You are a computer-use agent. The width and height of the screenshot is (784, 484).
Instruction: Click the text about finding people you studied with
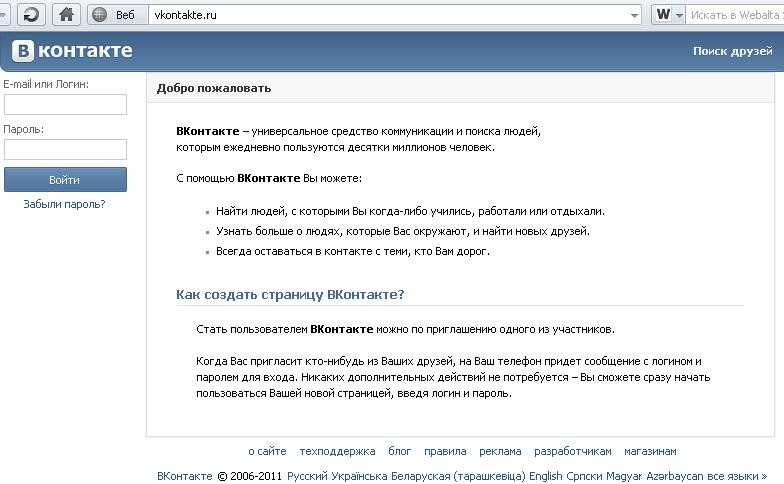(x=410, y=211)
